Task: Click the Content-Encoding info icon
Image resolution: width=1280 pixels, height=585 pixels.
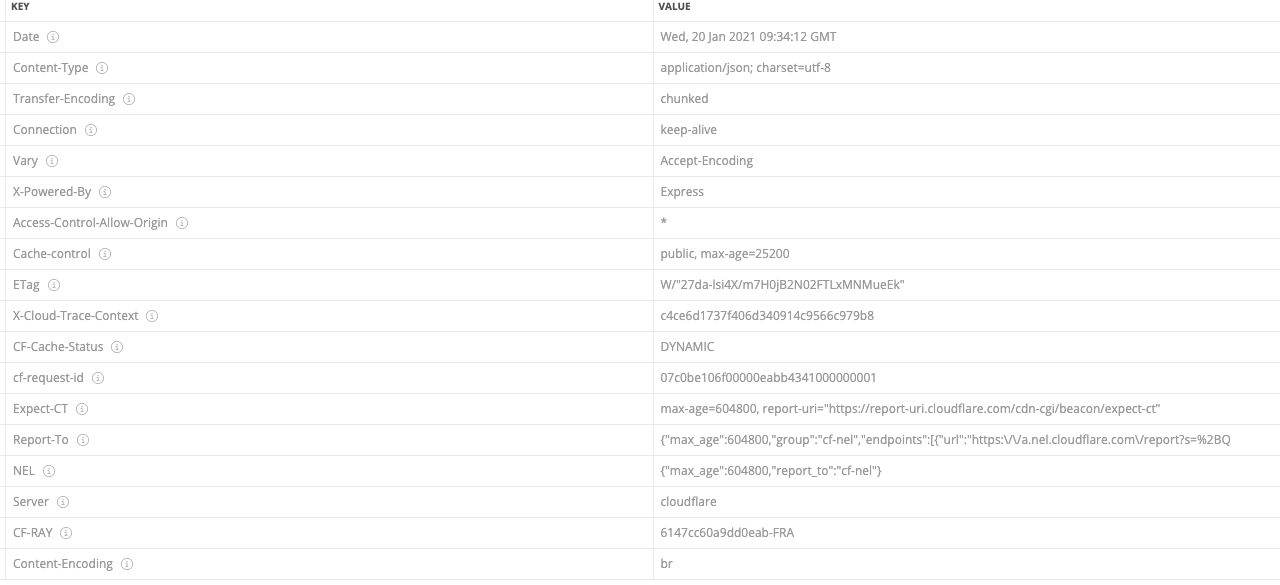Action: click(x=127, y=564)
